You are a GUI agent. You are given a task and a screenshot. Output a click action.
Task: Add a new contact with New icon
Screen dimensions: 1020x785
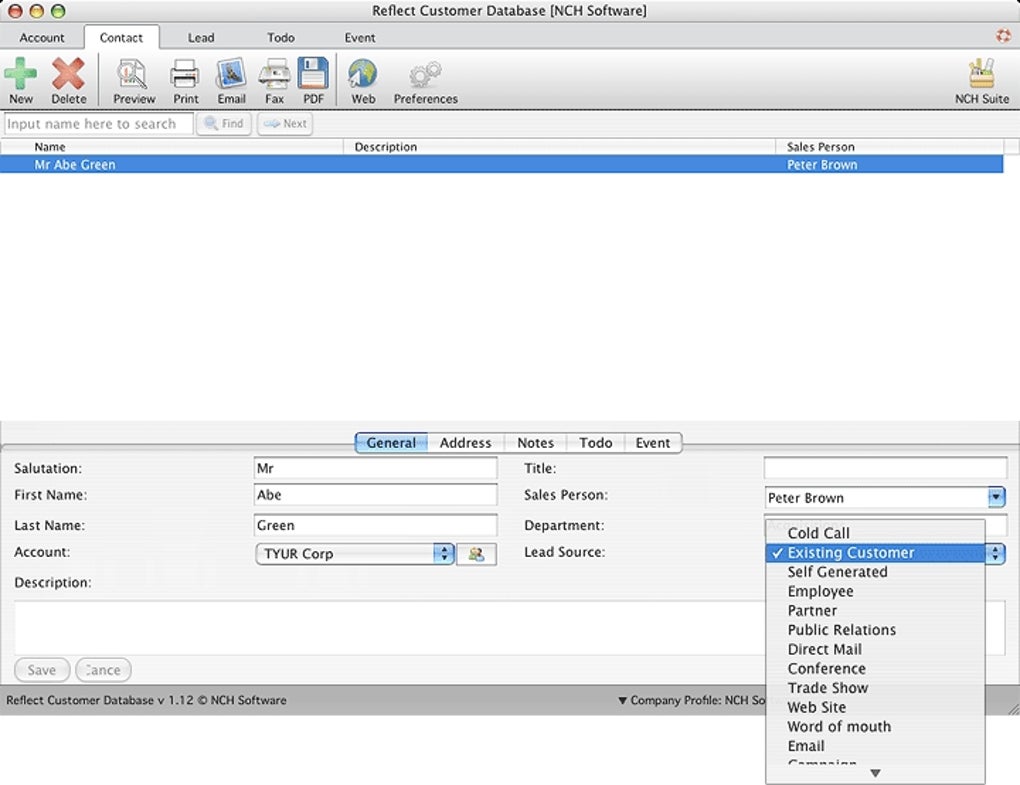(x=21, y=81)
